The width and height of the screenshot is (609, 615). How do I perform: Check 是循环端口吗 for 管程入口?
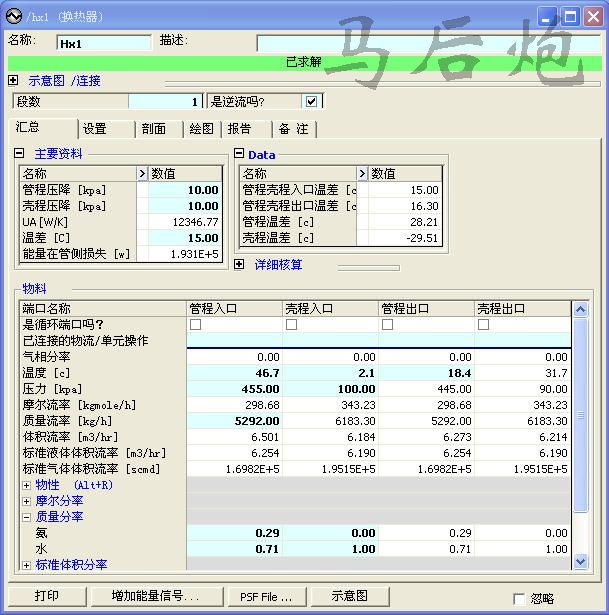(196, 325)
